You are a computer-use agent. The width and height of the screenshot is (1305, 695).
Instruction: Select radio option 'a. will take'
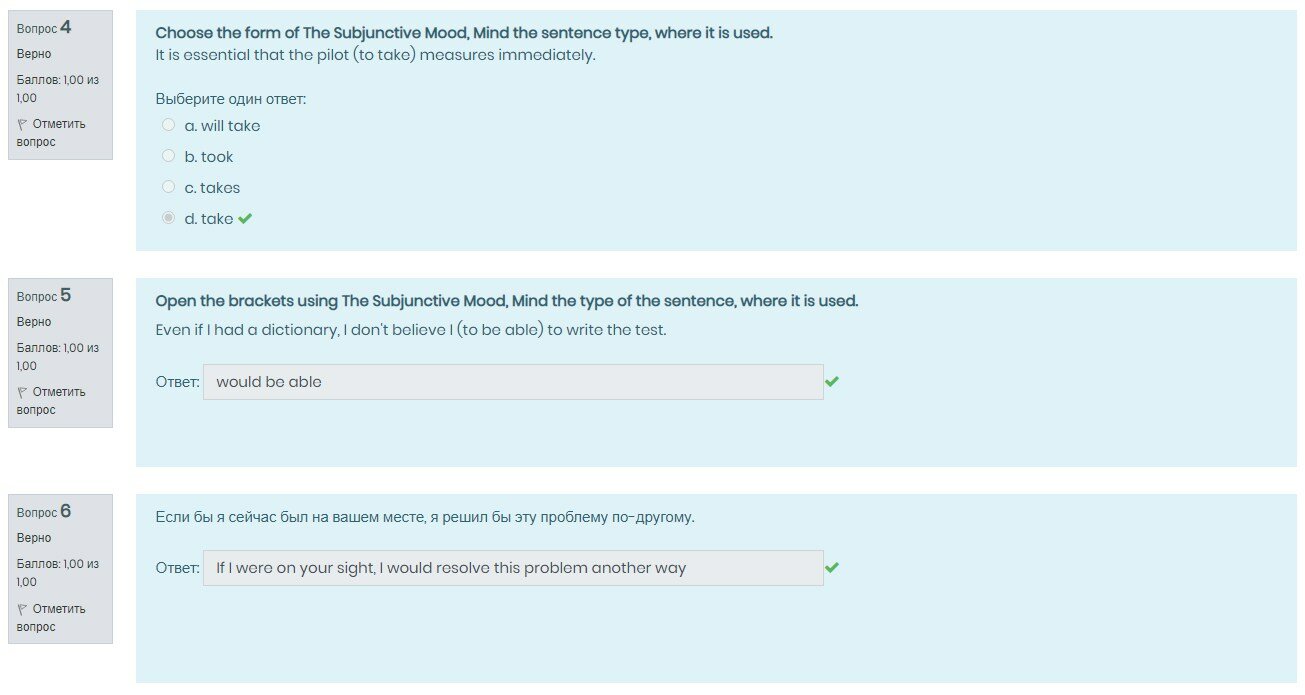pyautogui.click(x=168, y=125)
